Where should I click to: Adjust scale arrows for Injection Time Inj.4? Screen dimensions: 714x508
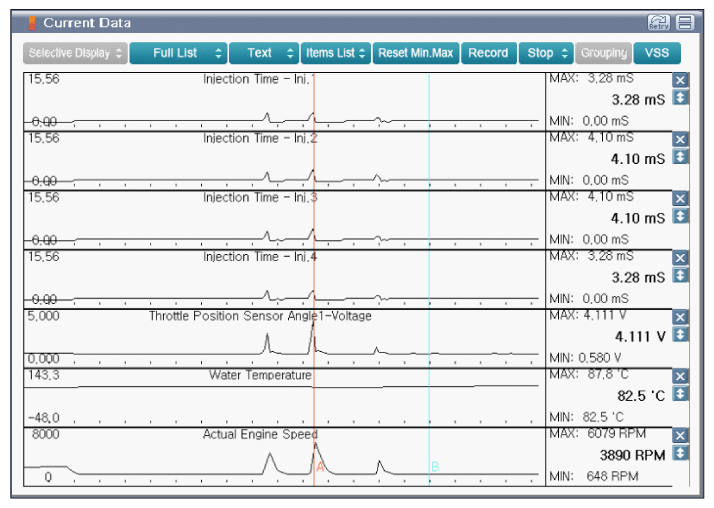680,275
